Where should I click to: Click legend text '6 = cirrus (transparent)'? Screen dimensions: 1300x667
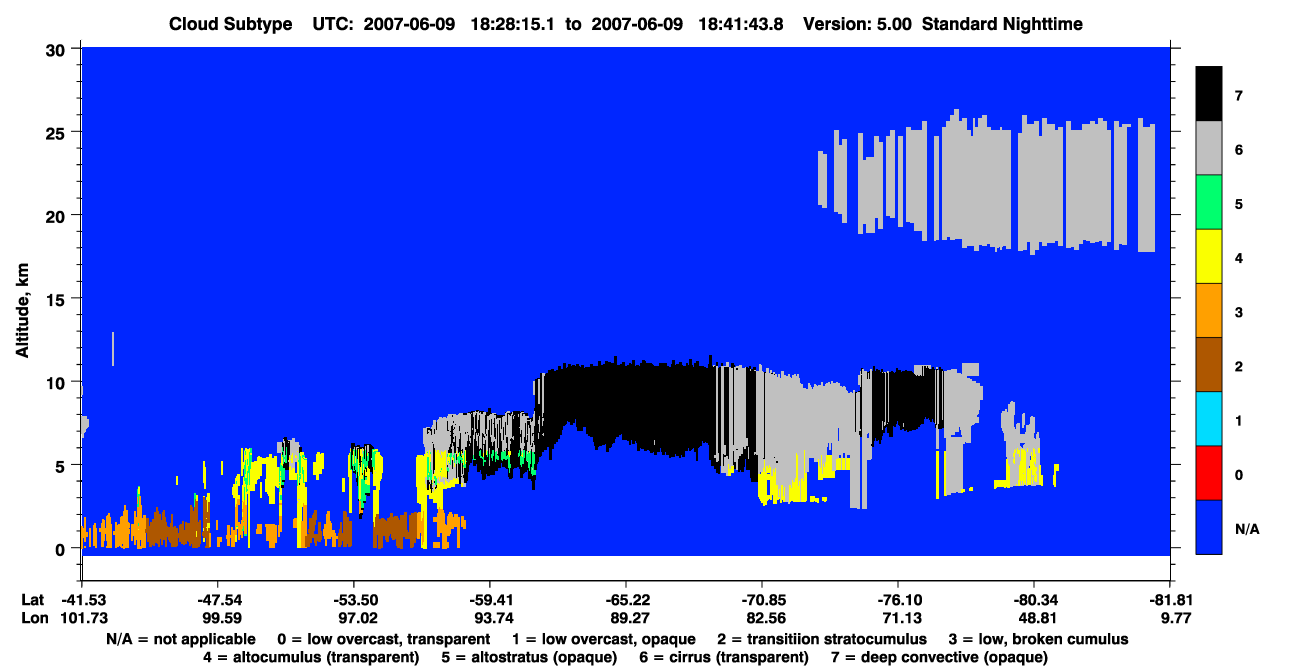[x=726, y=657]
